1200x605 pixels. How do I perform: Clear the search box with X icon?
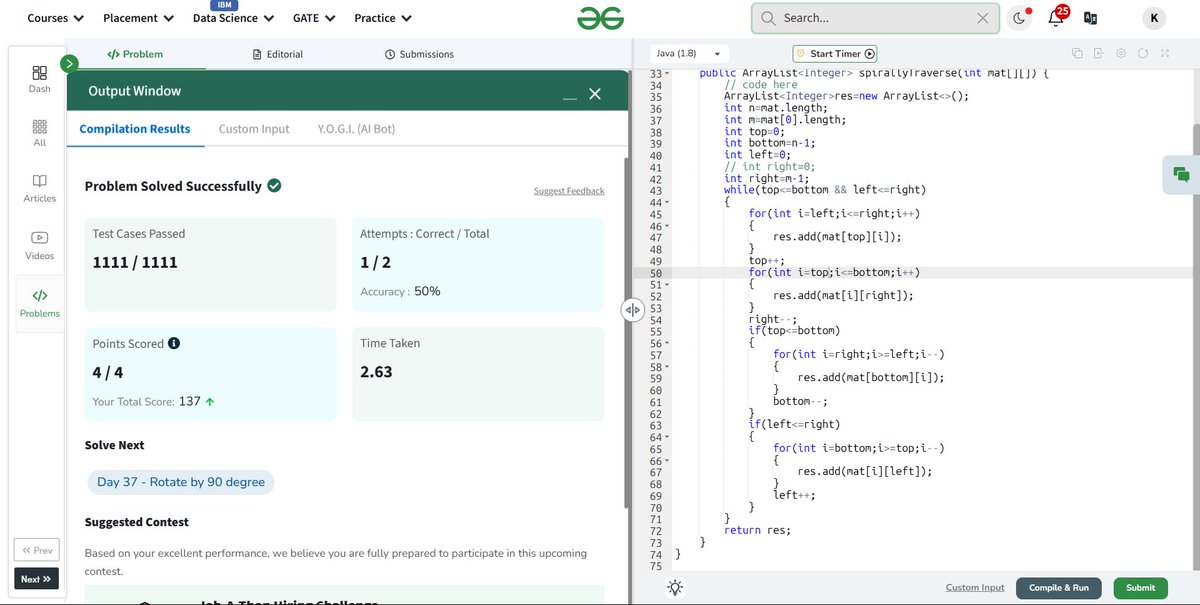(983, 18)
